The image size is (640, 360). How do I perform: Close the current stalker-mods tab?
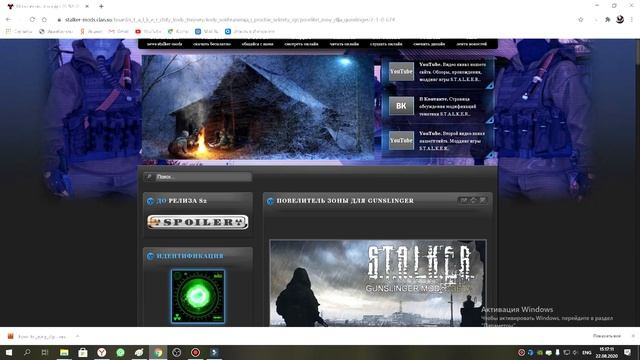87,6
